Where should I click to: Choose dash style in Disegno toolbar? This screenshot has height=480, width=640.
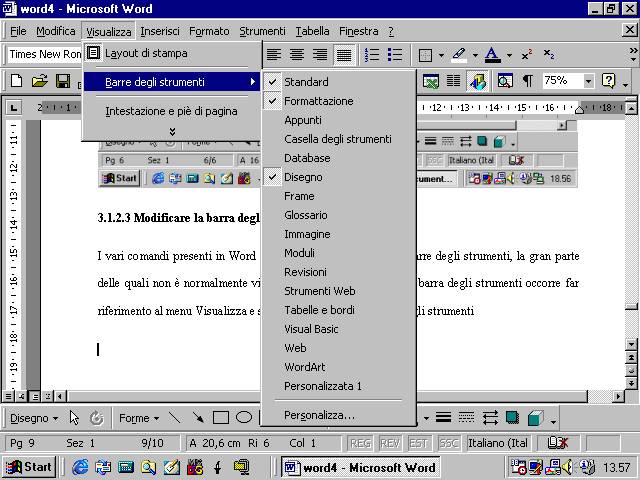(466, 417)
